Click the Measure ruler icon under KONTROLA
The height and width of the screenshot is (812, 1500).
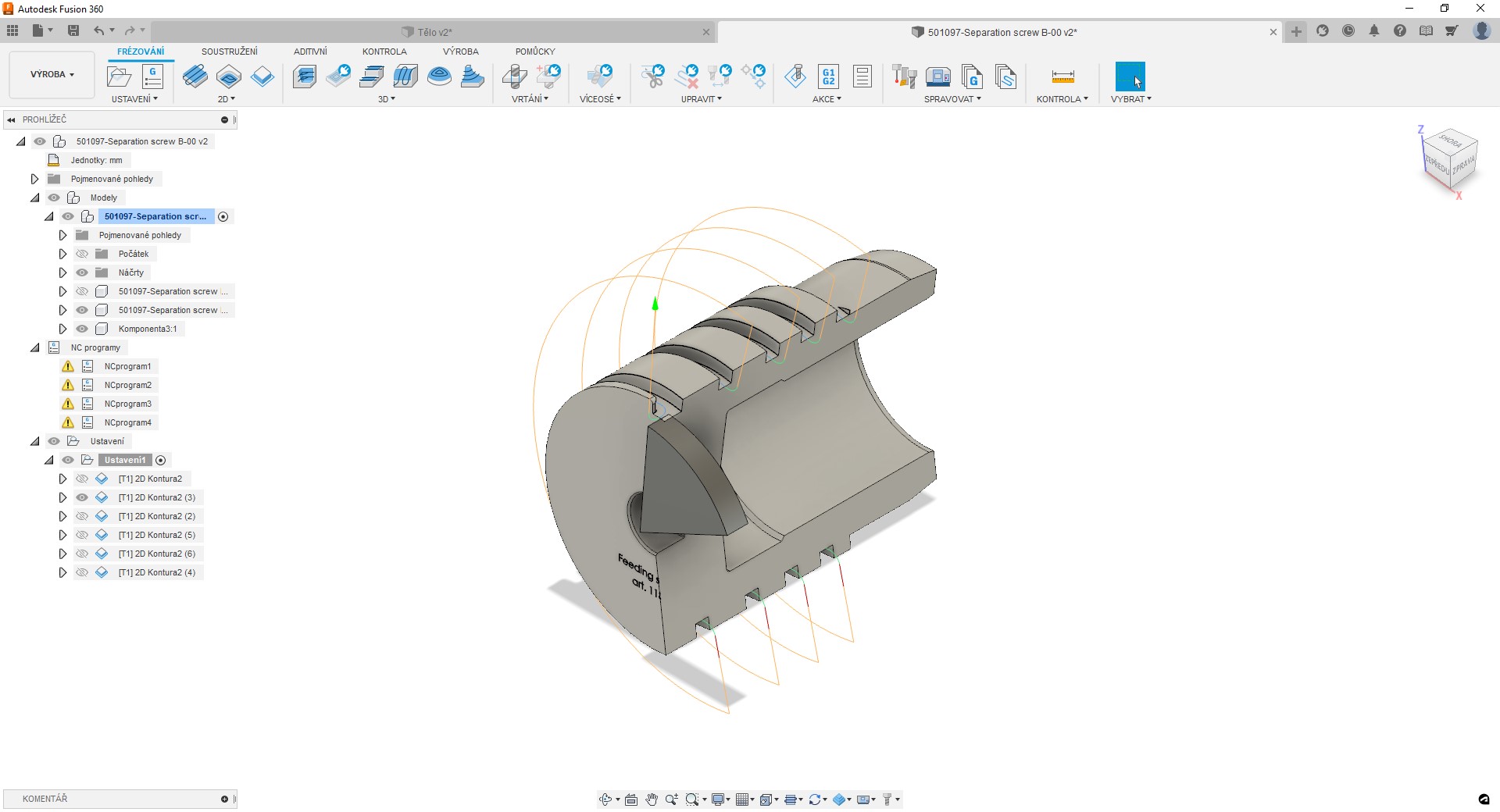click(x=1062, y=77)
